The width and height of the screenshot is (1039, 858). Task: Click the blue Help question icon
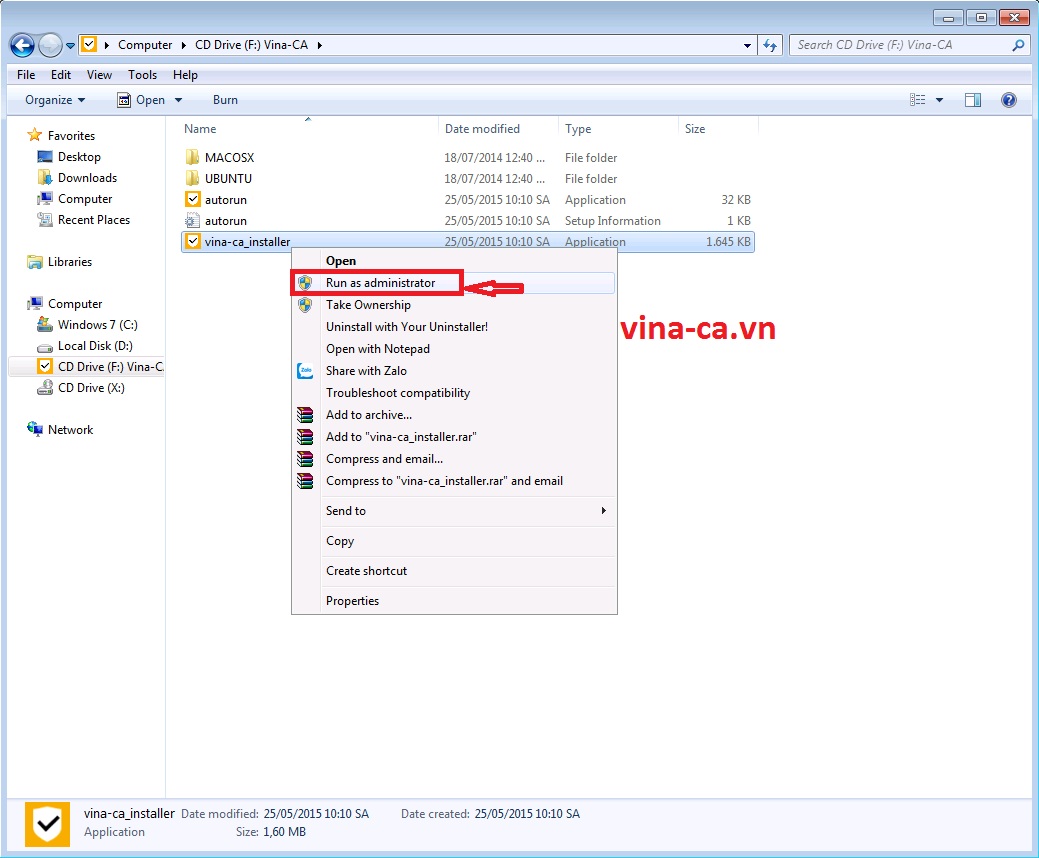coord(1009,100)
